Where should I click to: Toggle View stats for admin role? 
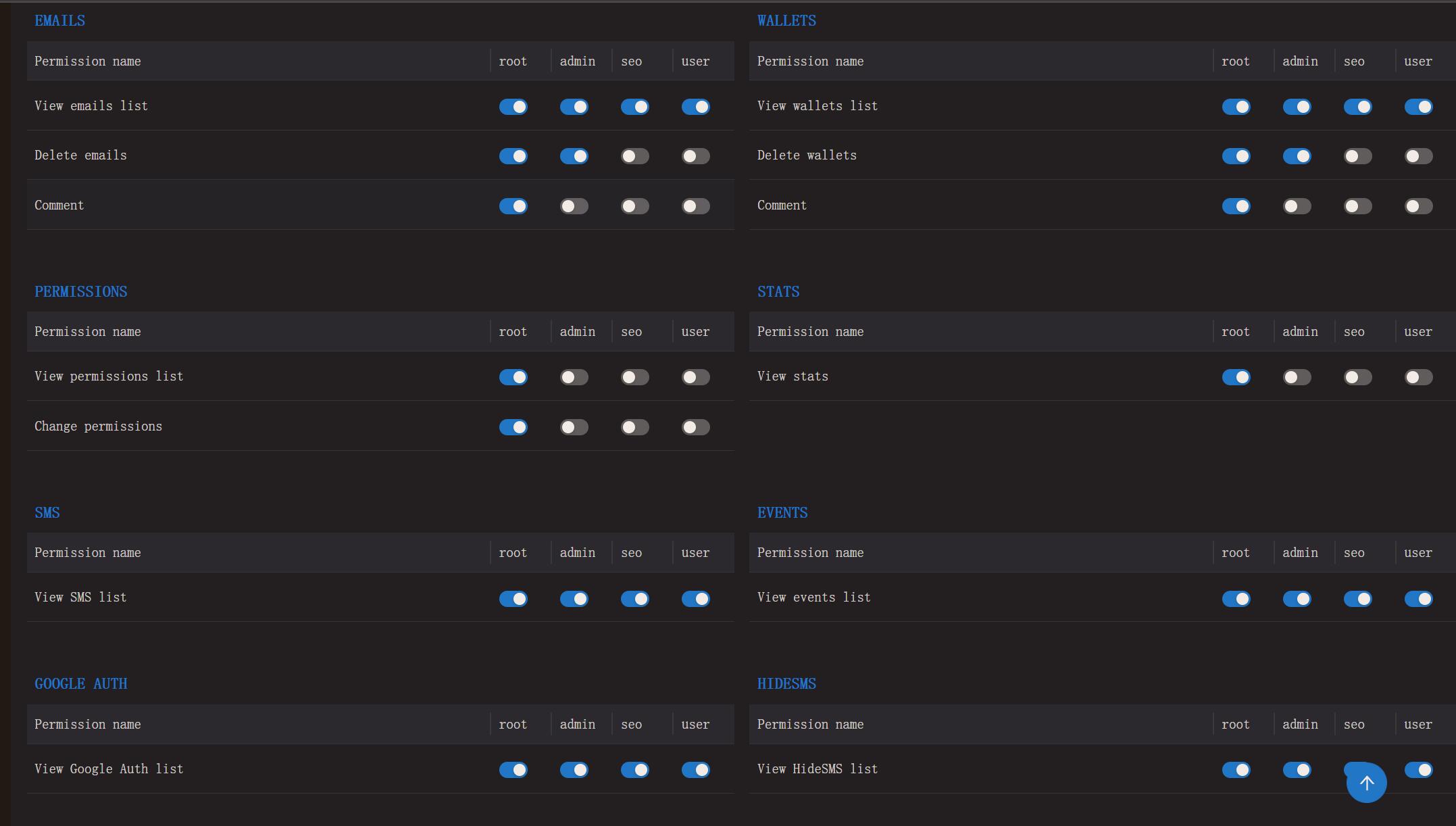click(1297, 377)
